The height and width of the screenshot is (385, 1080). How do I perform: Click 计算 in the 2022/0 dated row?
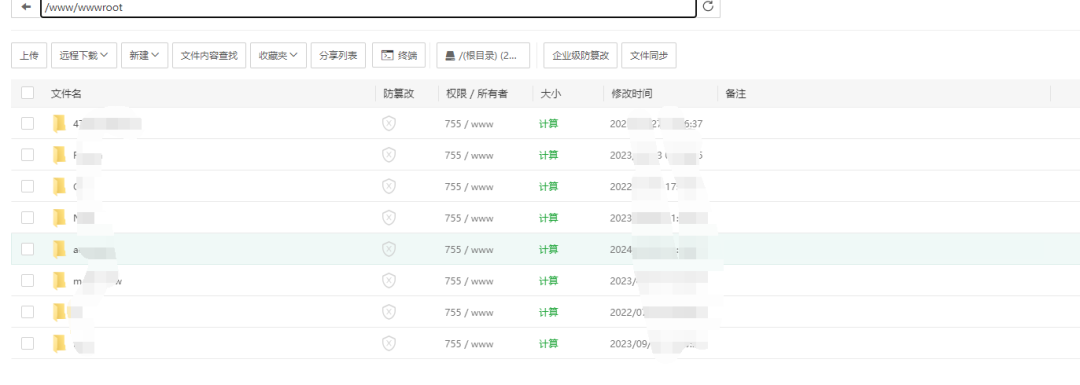coord(548,313)
